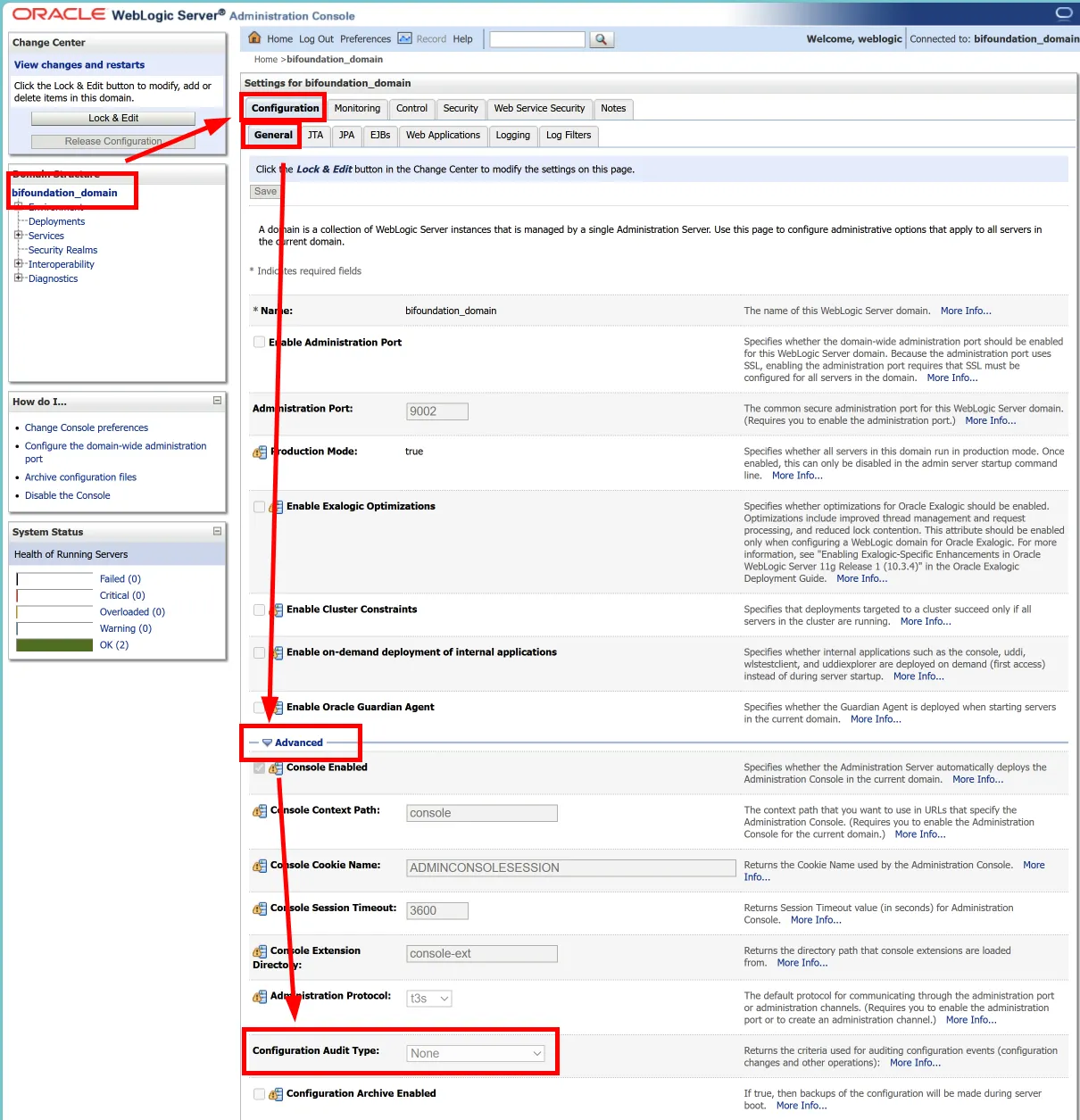Viewport: 1080px width, 1120px height.
Task: Click restart icon beside Administration Protocol
Action: pyautogui.click(x=260, y=997)
